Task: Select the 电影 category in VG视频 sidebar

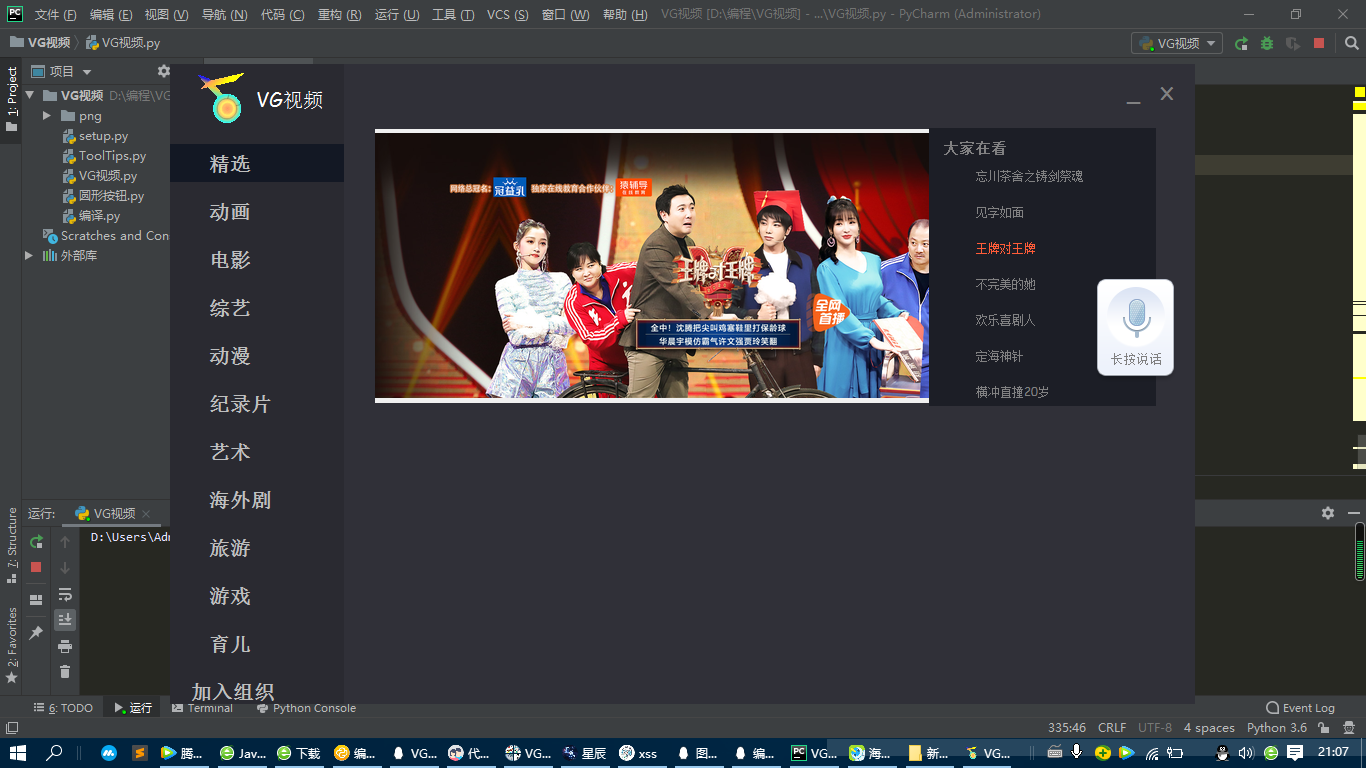Action: pos(230,260)
